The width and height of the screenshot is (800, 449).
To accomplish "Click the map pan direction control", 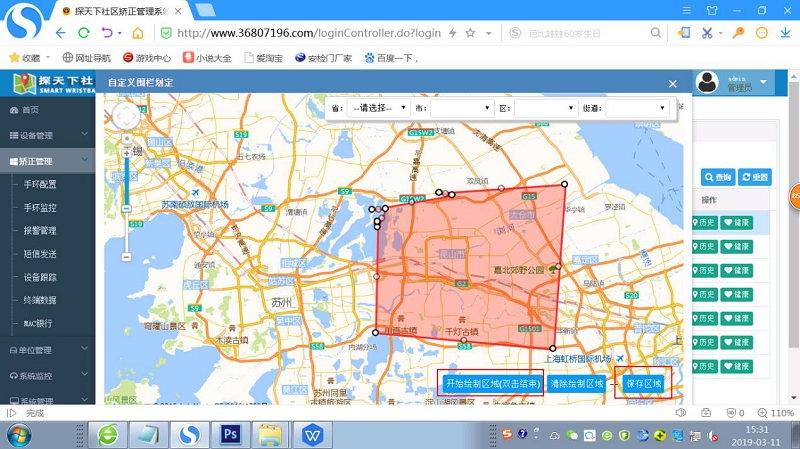I will (127, 116).
